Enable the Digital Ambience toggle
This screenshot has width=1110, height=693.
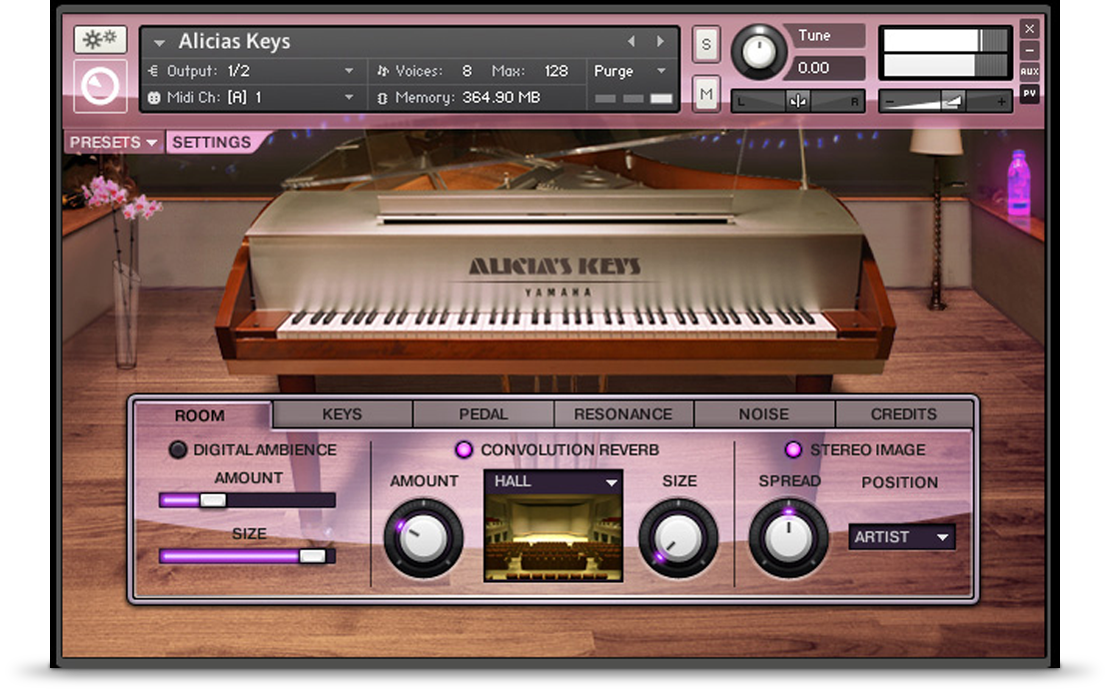(178, 449)
